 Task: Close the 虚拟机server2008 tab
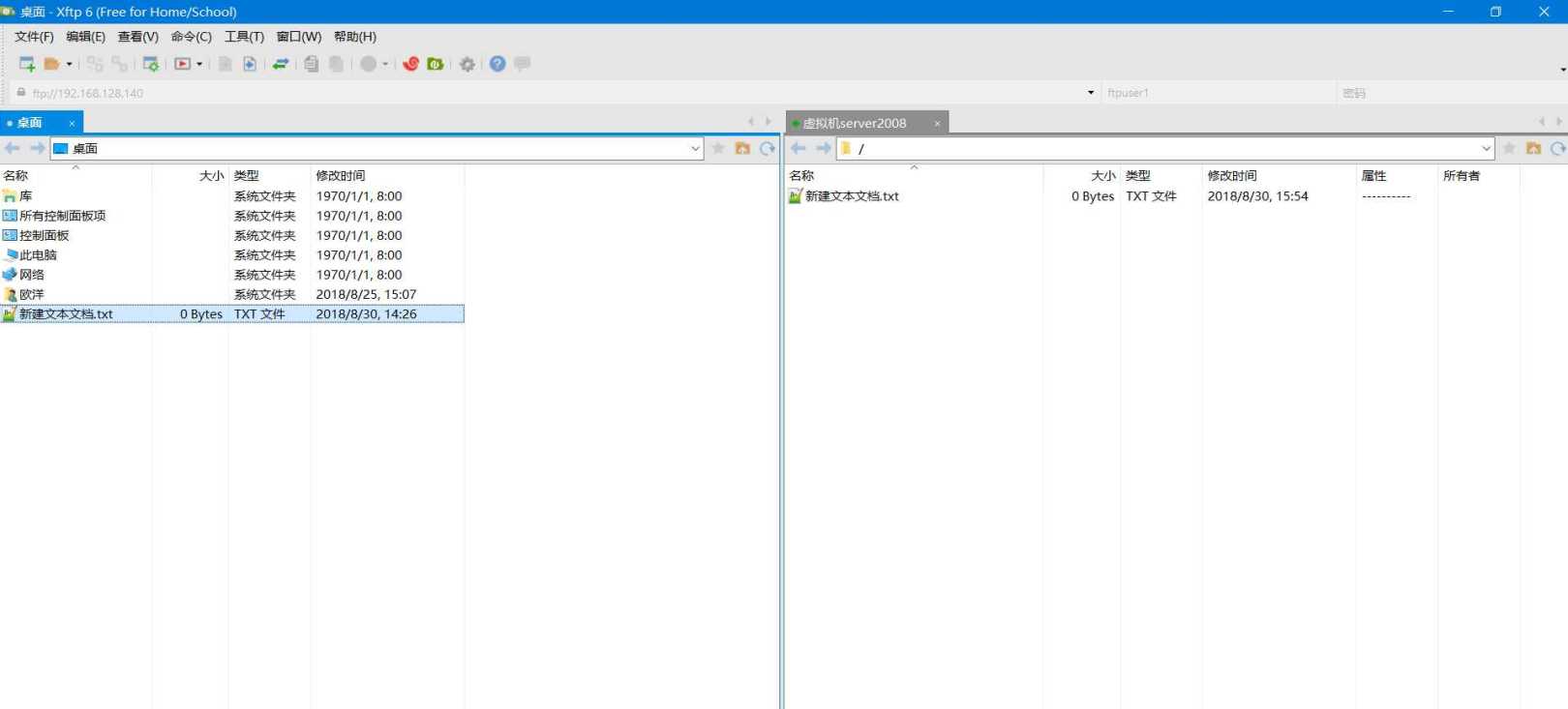(x=937, y=124)
